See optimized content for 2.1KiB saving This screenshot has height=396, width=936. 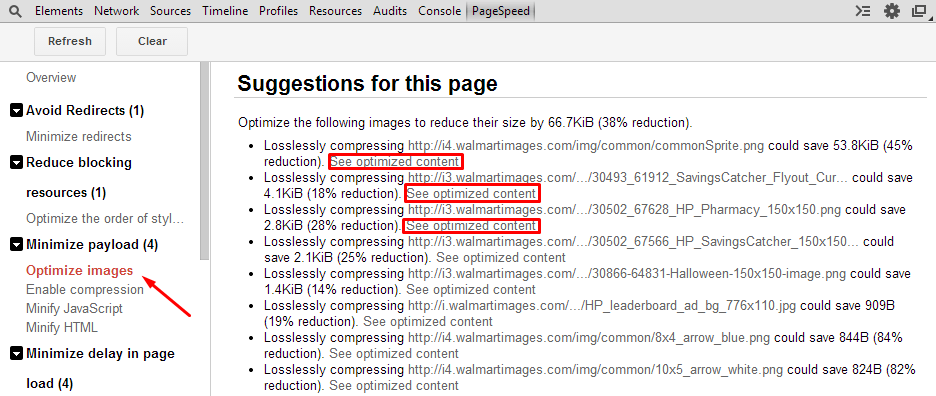tap(500, 258)
